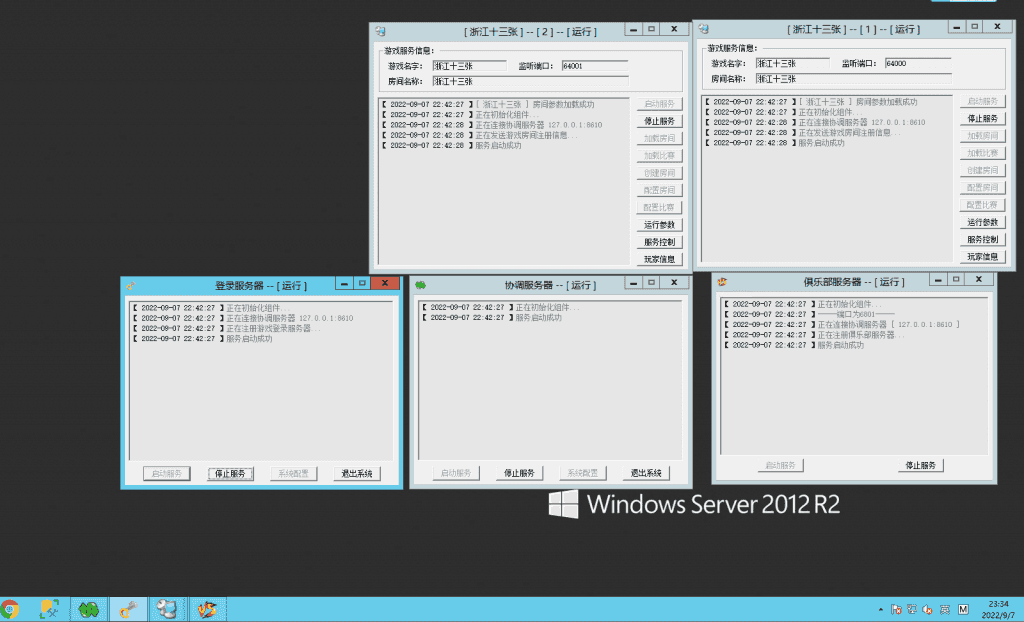Click log line 正在初始化组件 in 协调服务器

click(500, 307)
